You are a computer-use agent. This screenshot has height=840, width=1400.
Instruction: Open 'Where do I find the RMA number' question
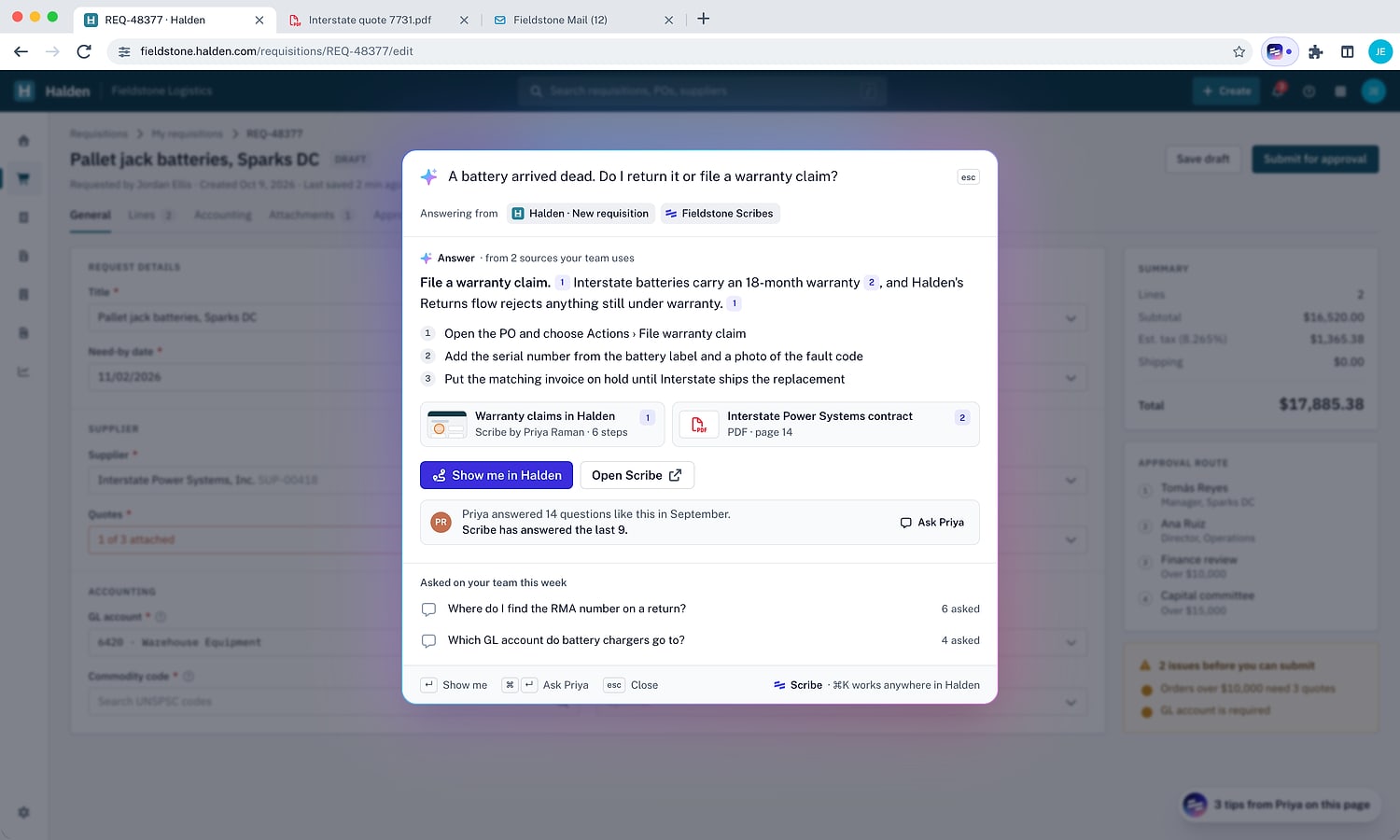(700, 609)
